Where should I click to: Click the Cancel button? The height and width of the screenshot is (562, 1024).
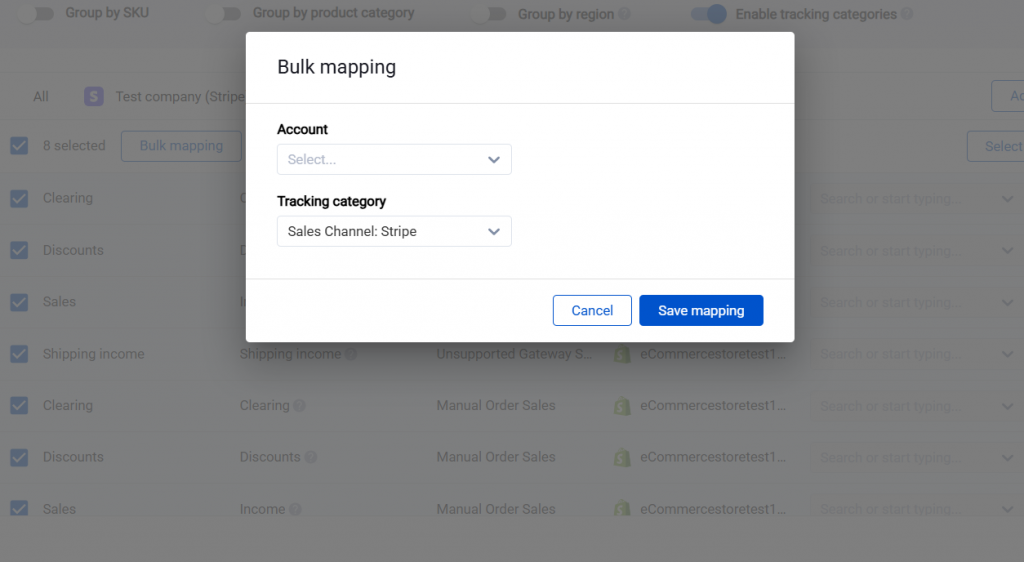click(592, 310)
